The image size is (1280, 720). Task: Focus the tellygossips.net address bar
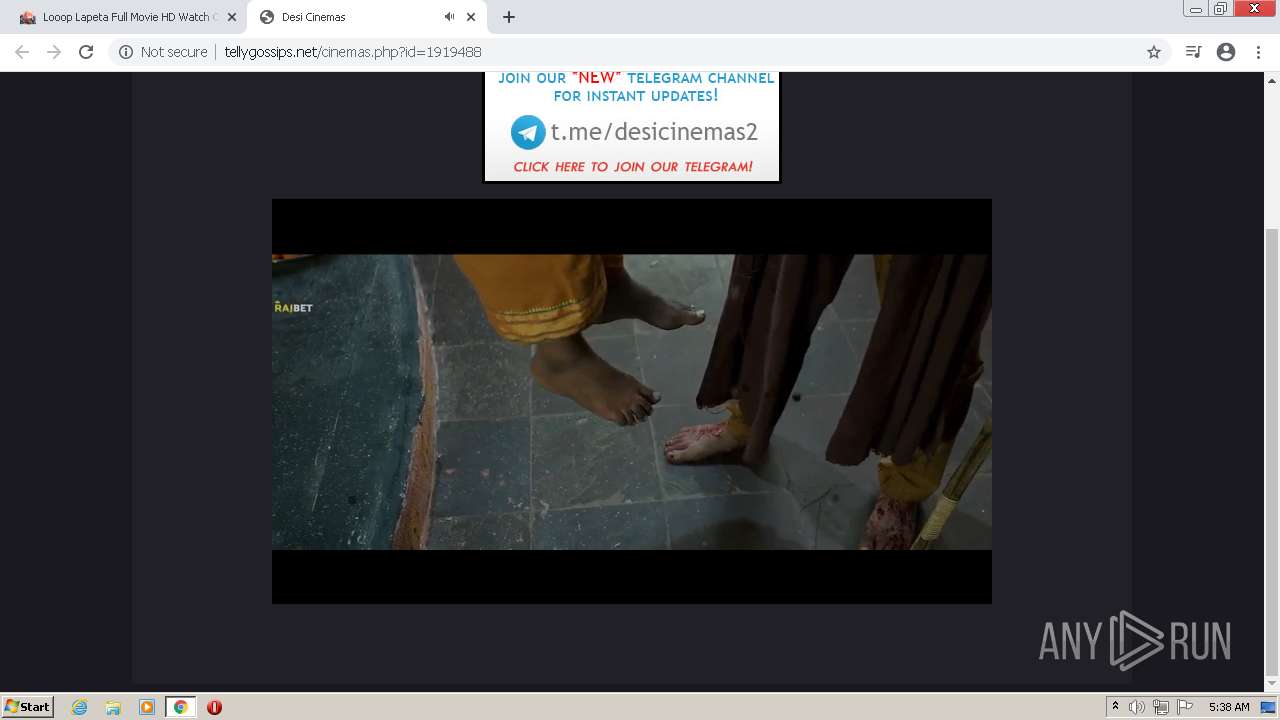[640, 52]
